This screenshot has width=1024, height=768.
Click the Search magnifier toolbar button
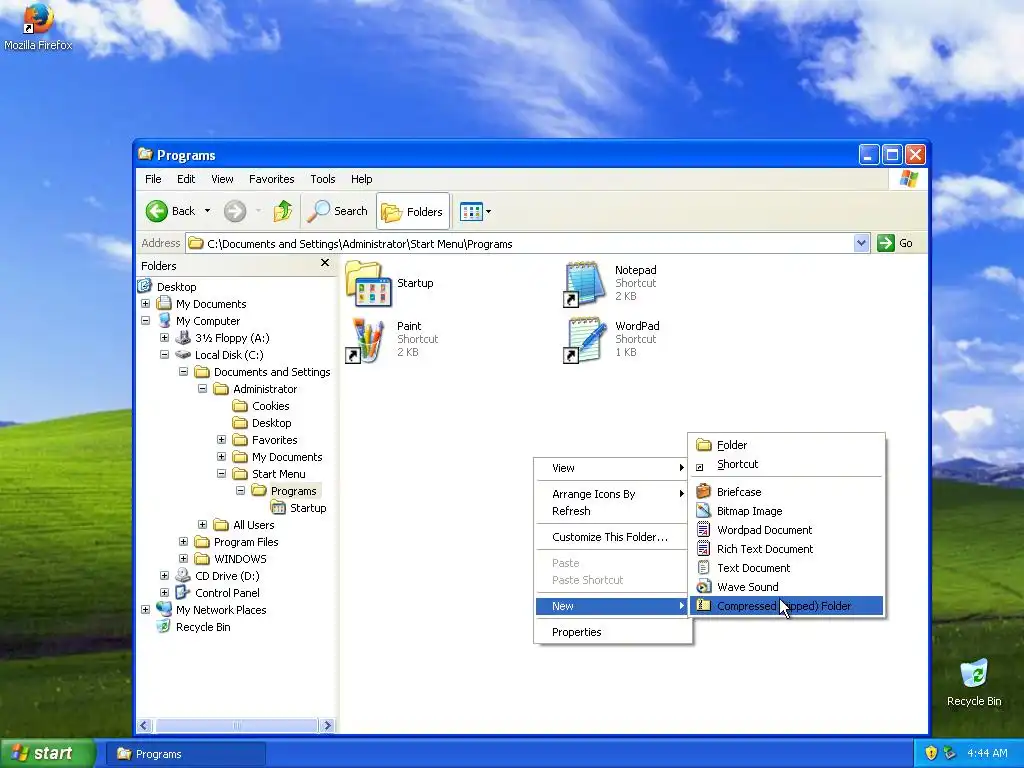[x=338, y=211]
